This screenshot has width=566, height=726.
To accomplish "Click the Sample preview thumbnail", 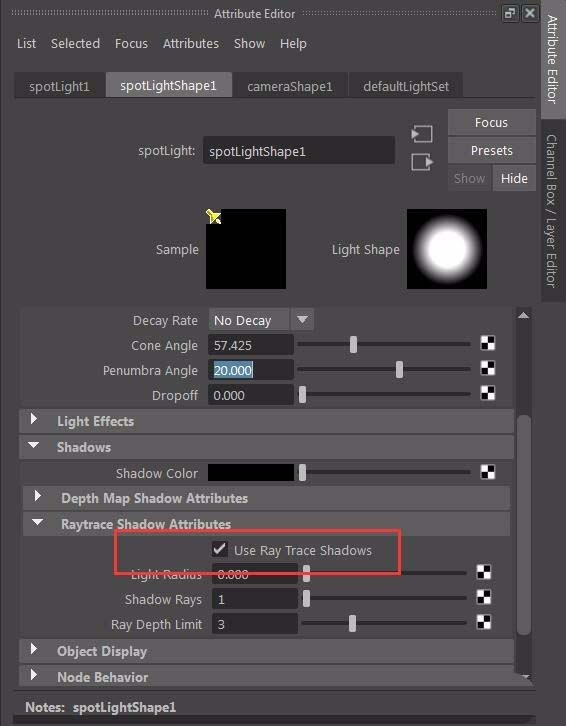I will [x=246, y=249].
